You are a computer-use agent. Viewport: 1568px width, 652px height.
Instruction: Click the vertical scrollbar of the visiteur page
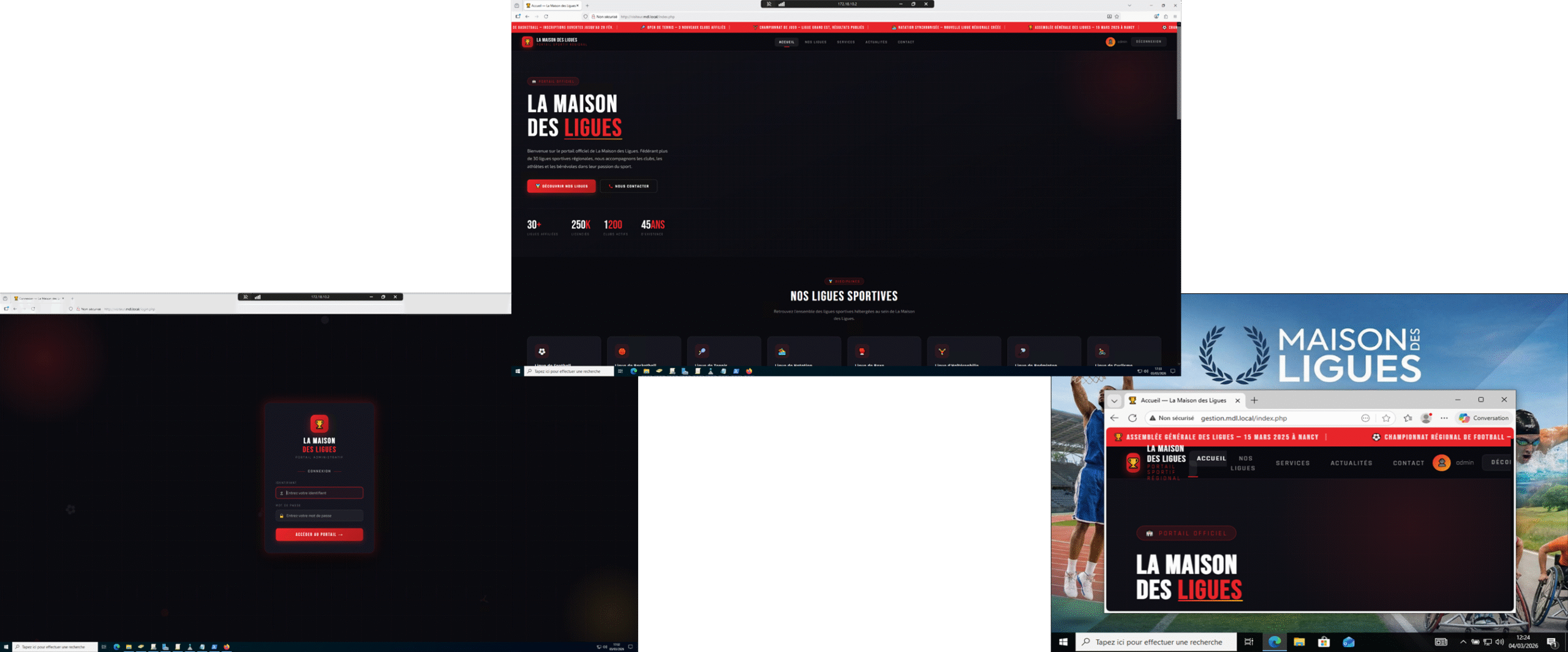(1178, 73)
